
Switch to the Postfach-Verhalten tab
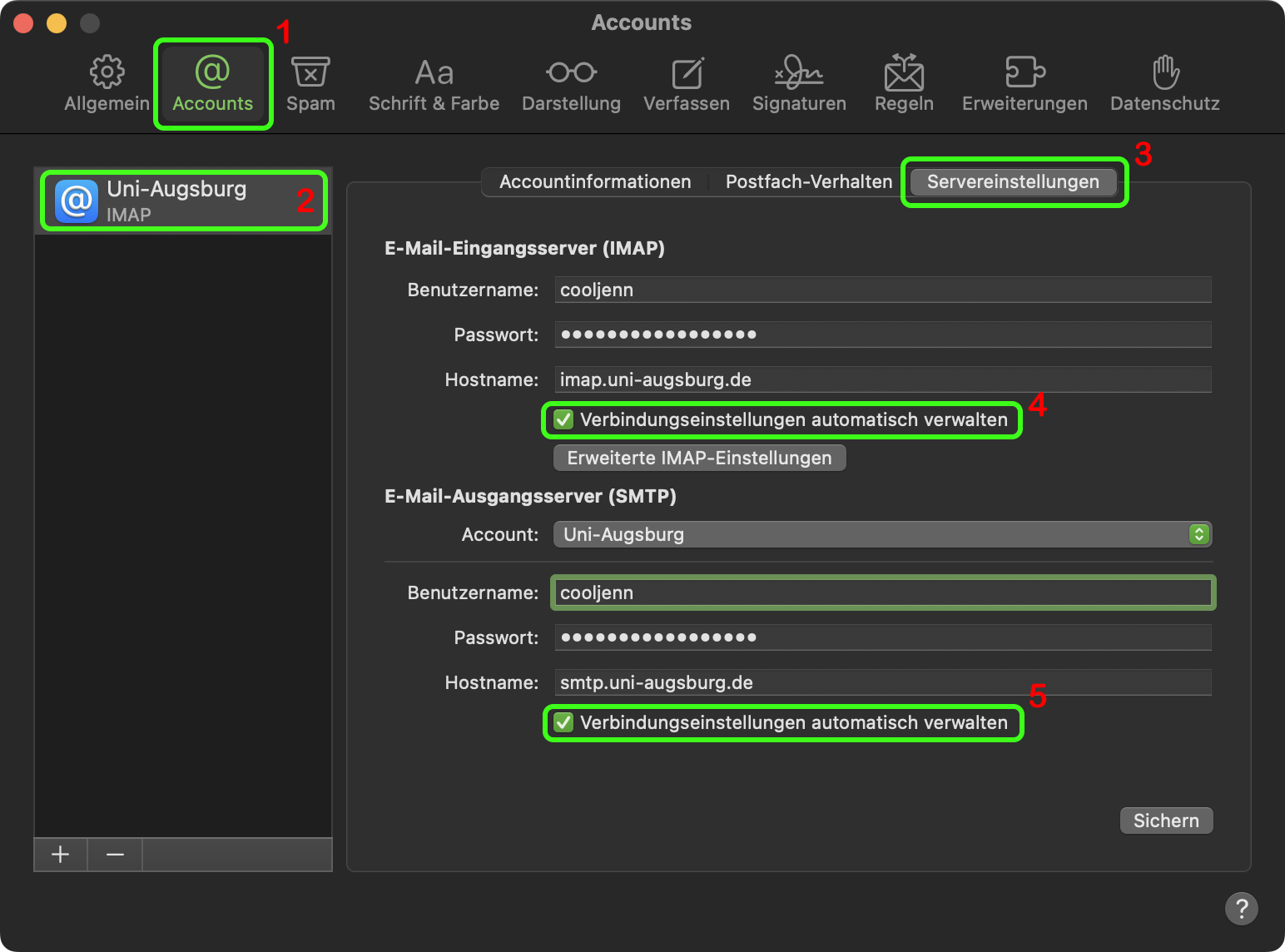[x=808, y=182]
